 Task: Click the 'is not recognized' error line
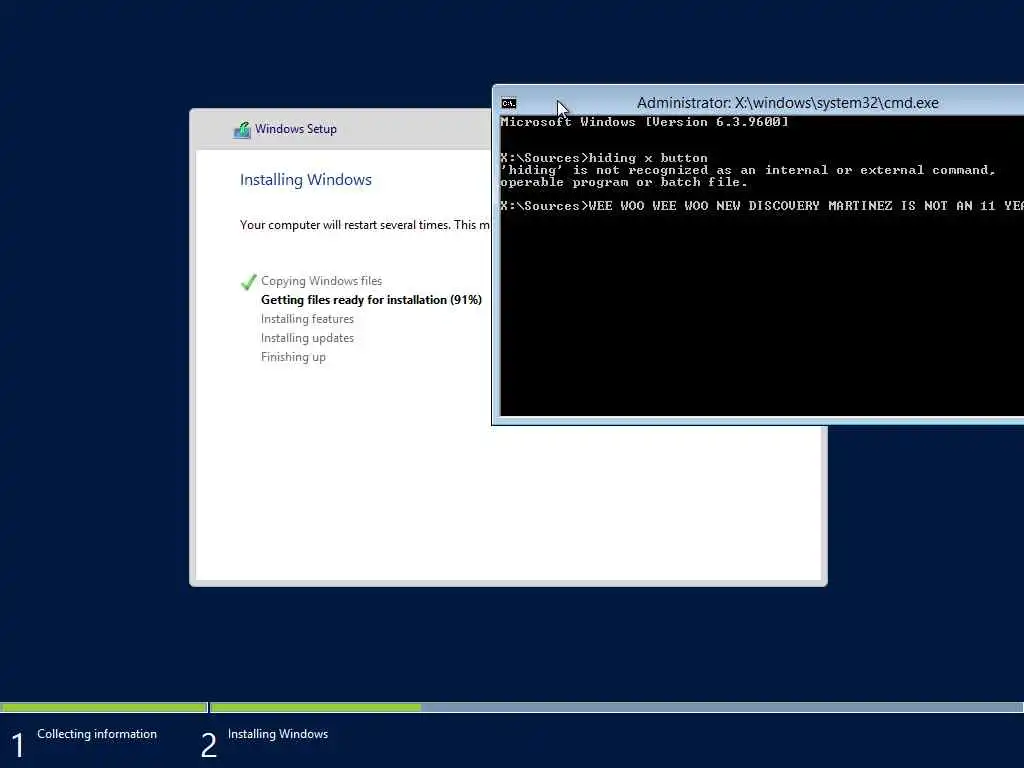coord(748,170)
